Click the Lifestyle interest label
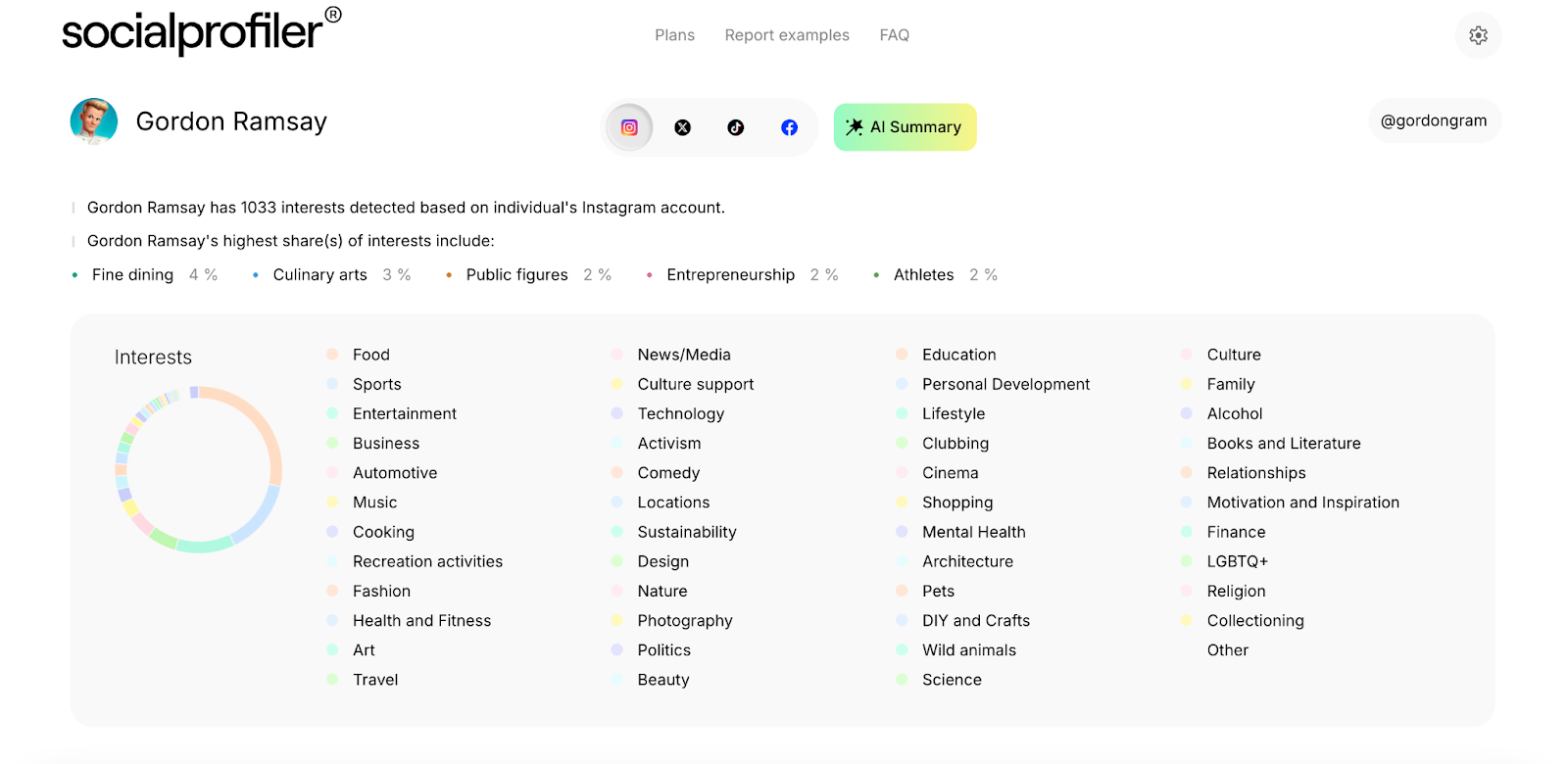 coord(954,414)
